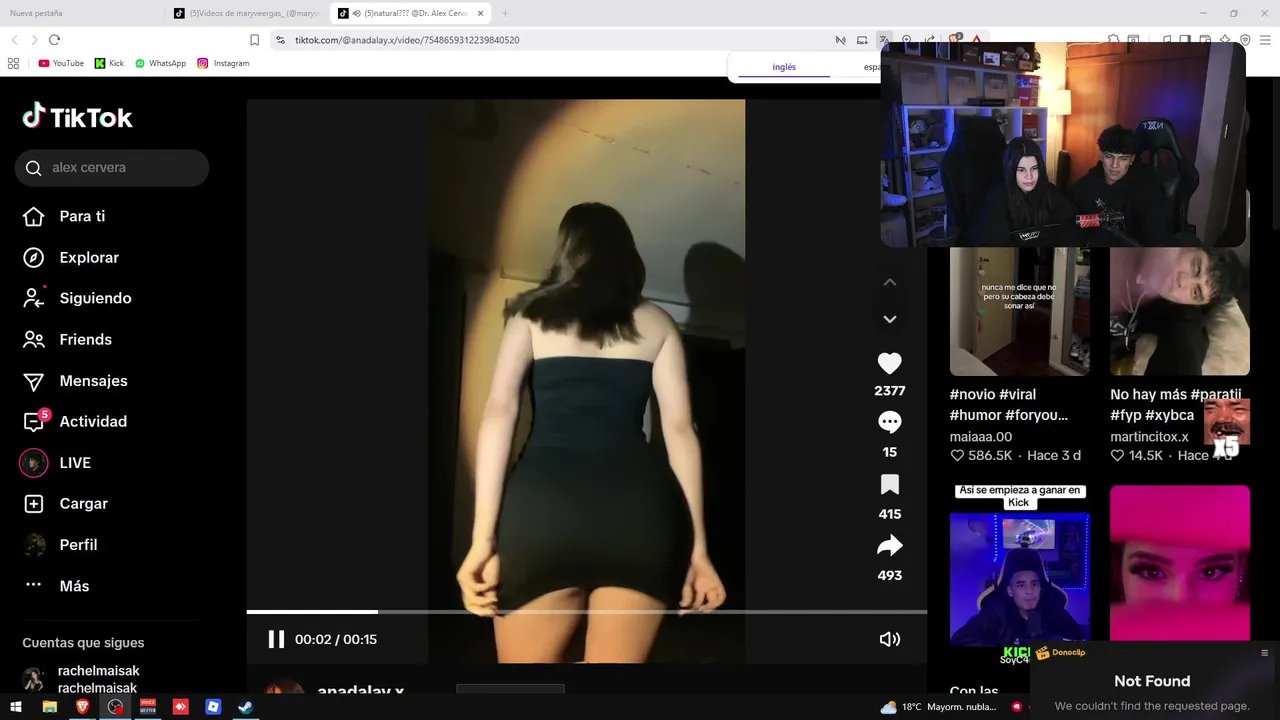The width and height of the screenshot is (1280, 720).
Task: Open Windows Start menu
Action: coord(16,706)
